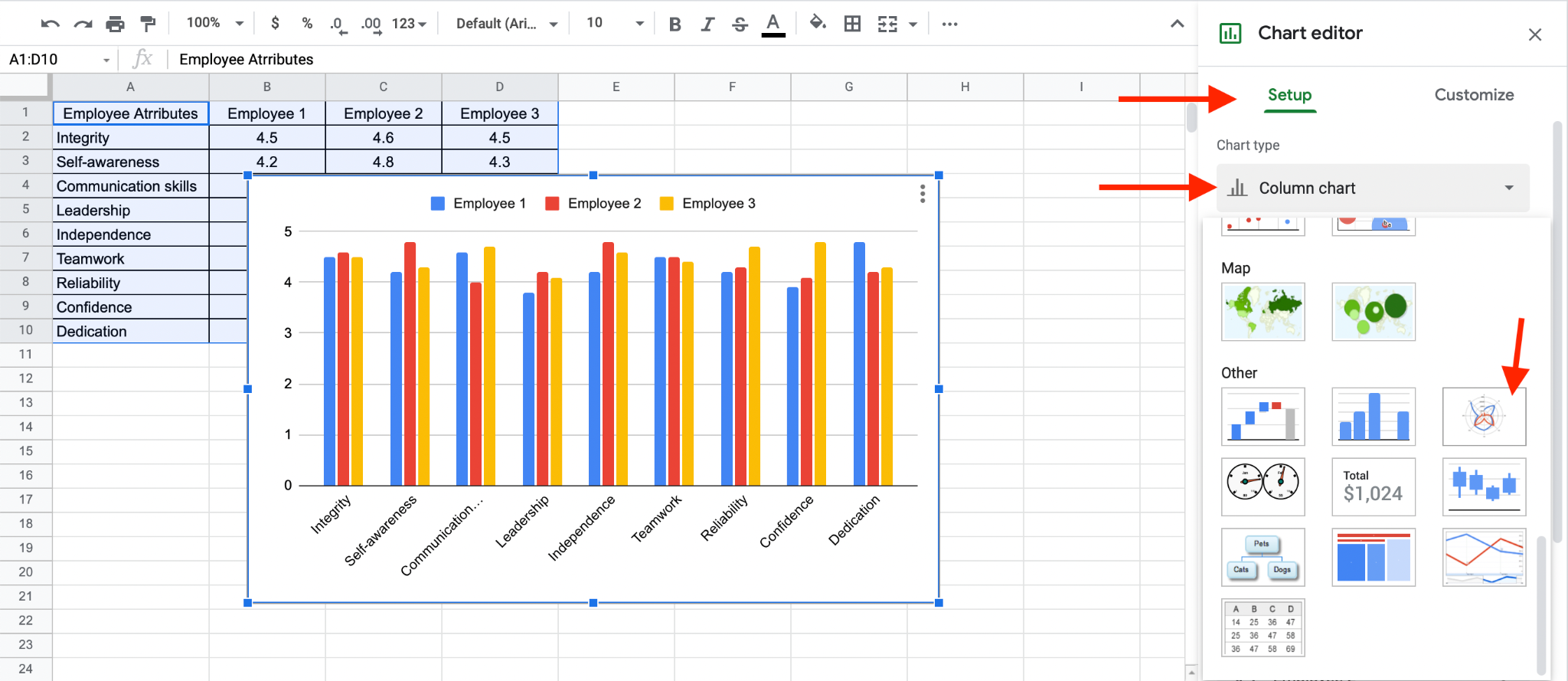Increase decimal places
This screenshot has width=1568, height=681.
point(371,24)
